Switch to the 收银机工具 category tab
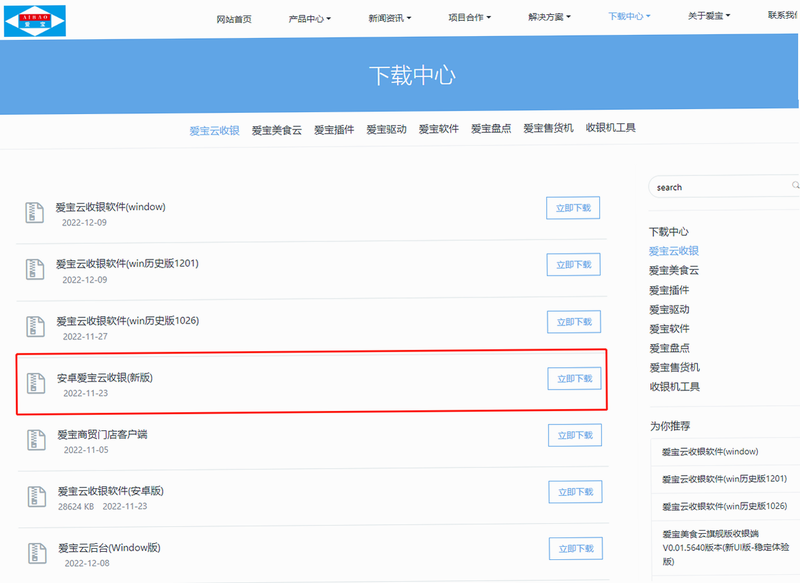800x583 pixels. (x=611, y=128)
